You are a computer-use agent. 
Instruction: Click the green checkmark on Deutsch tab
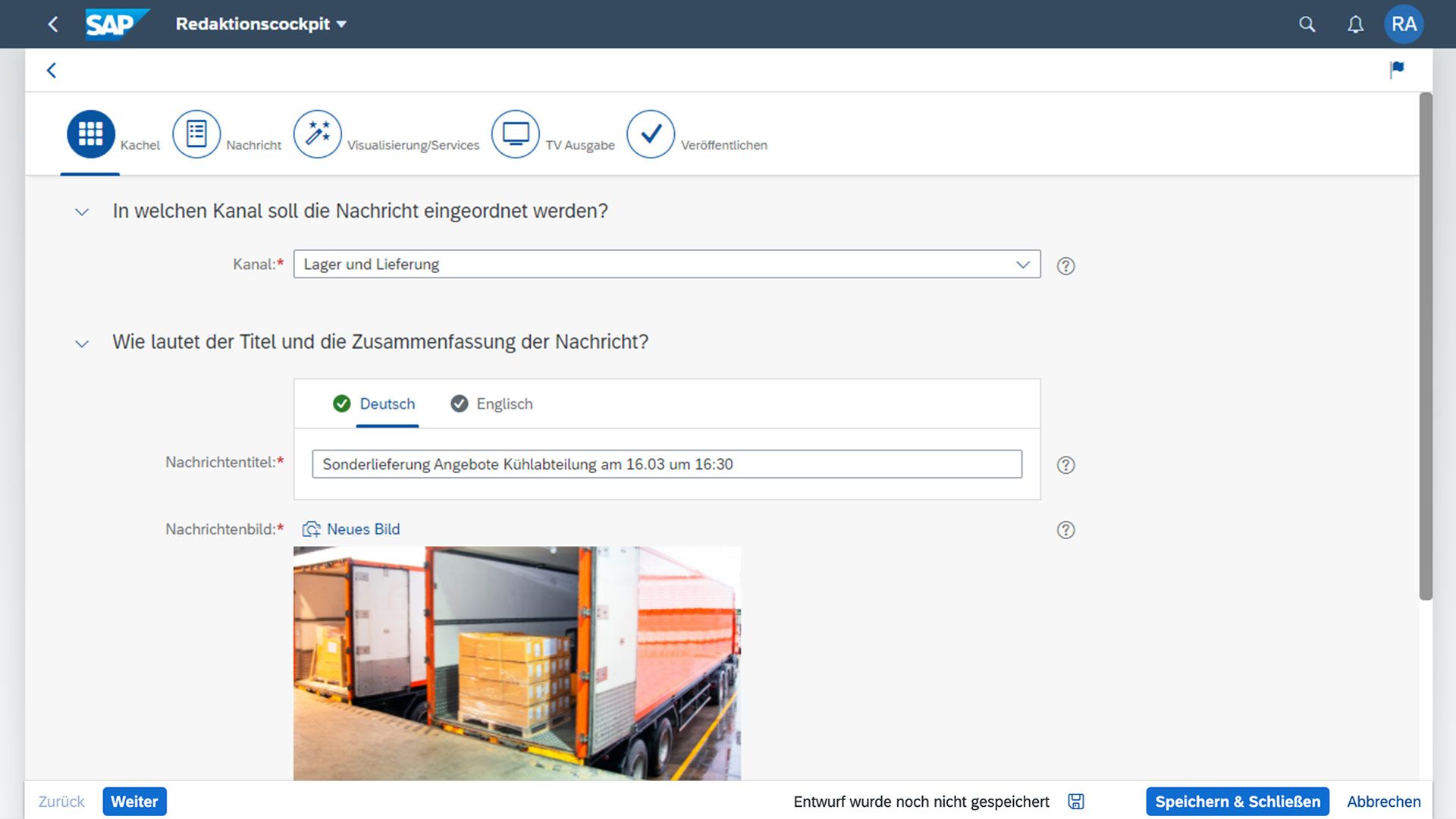pos(343,403)
